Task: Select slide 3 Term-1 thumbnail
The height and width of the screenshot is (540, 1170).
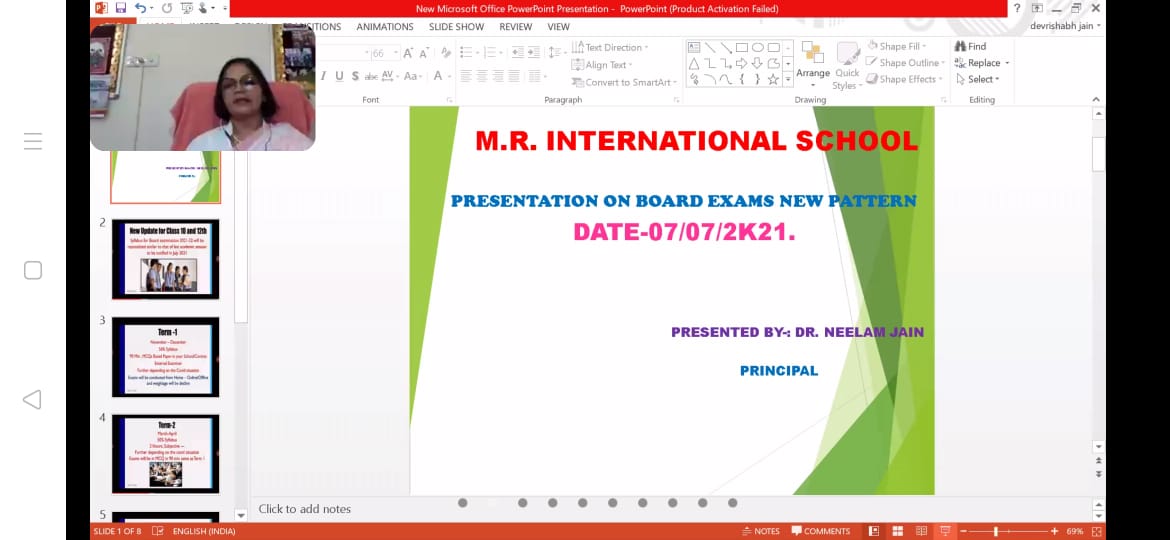Action: click(165, 357)
